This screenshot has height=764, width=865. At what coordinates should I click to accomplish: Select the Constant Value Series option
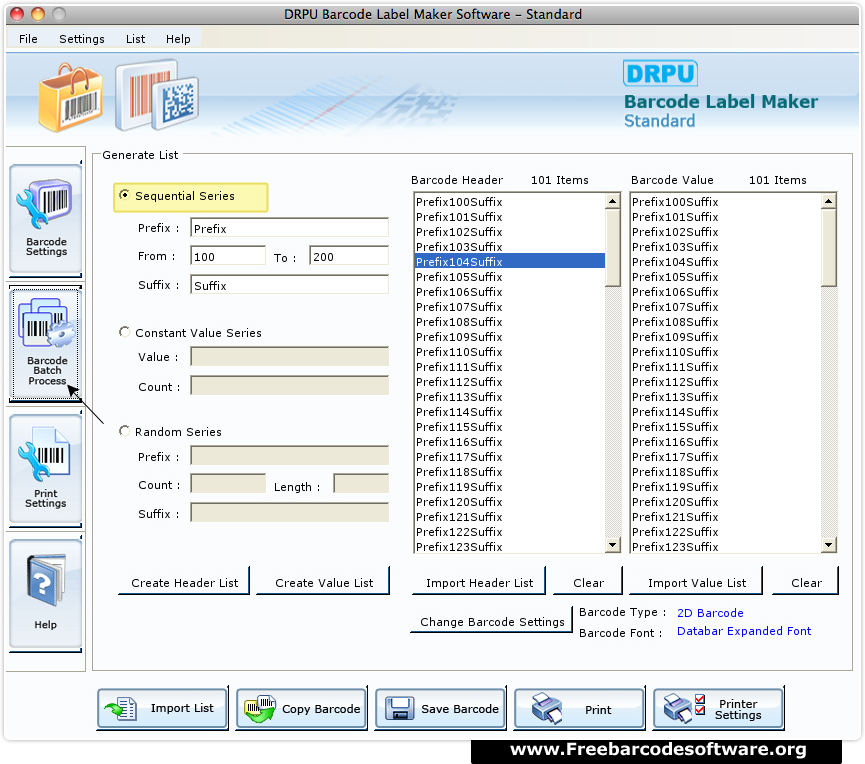point(125,332)
